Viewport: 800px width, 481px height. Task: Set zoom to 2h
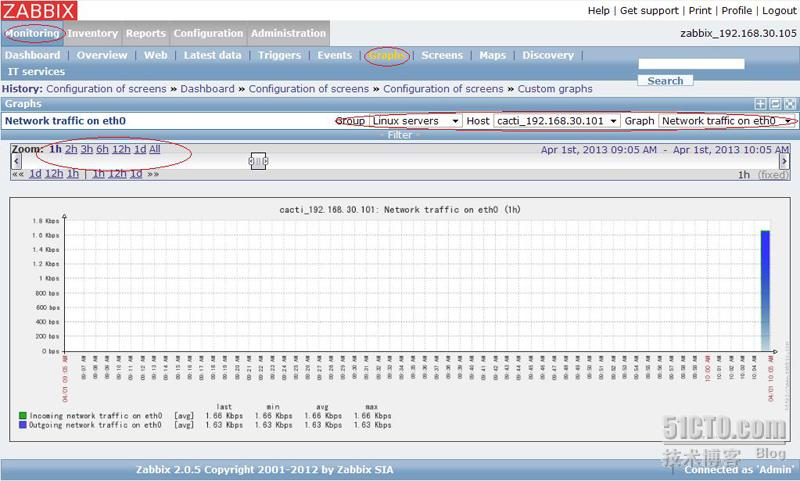pos(71,149)
